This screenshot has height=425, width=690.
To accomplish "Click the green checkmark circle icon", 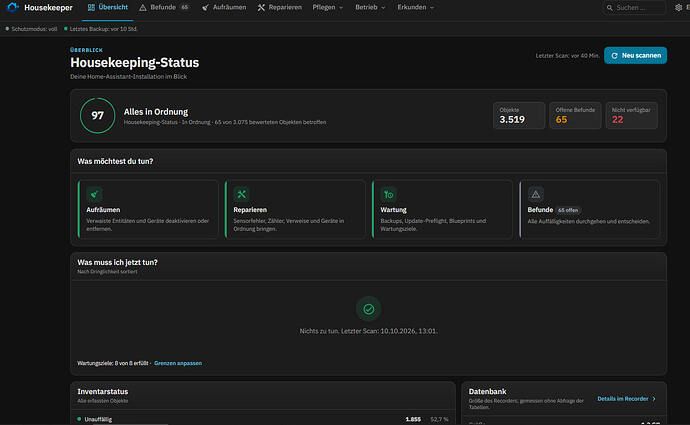I will point(369,309).
